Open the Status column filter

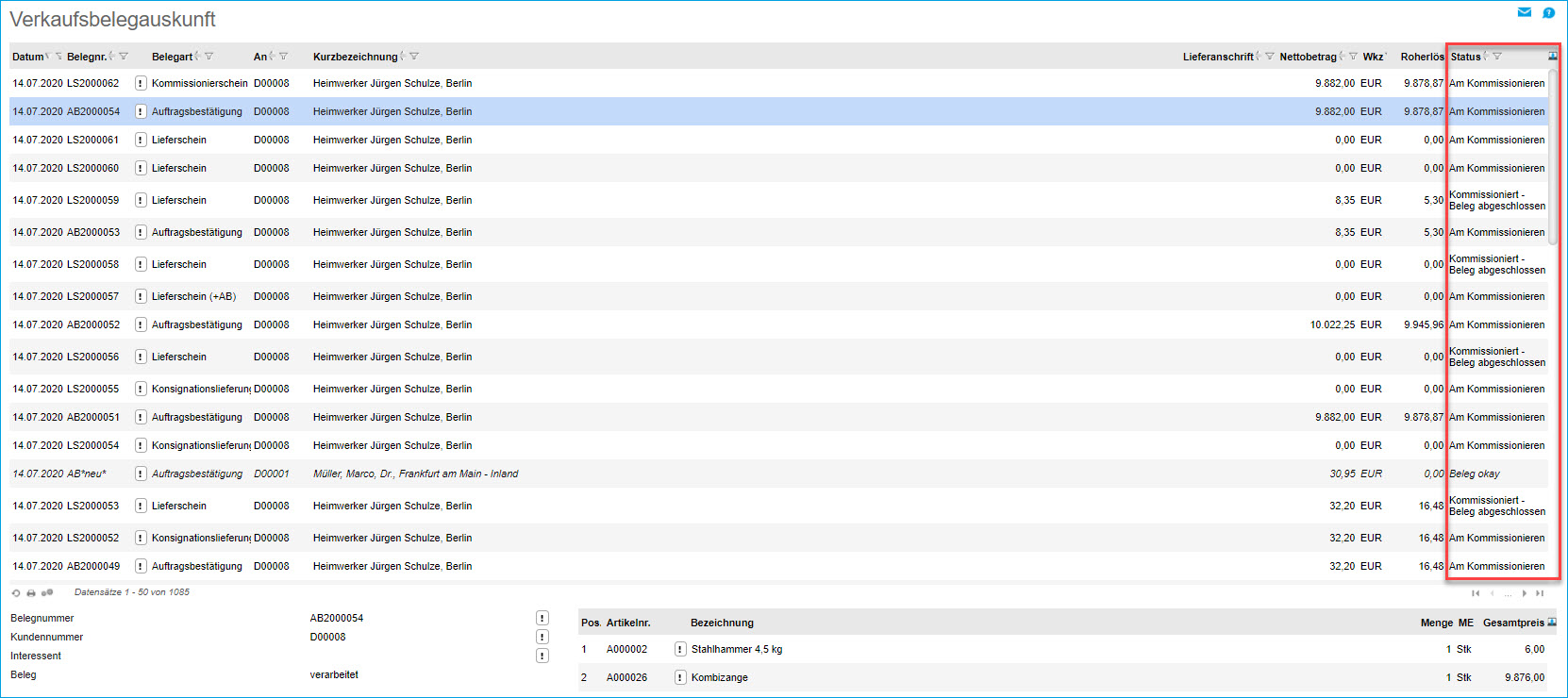point(1496,57)
